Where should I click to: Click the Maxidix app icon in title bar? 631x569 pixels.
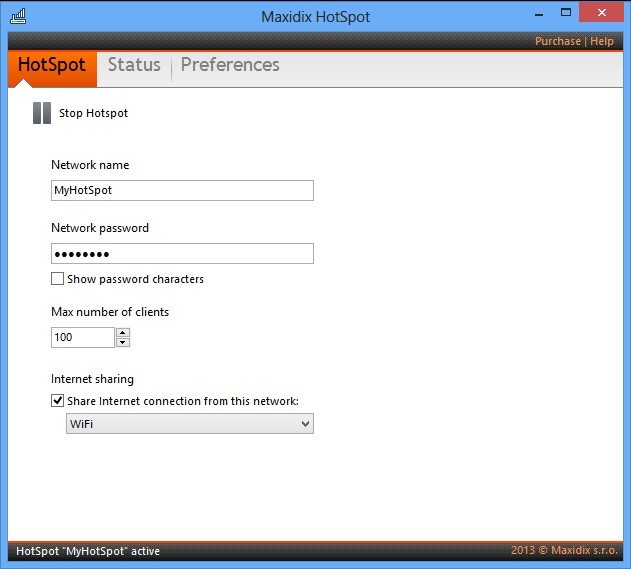(18, 15)
